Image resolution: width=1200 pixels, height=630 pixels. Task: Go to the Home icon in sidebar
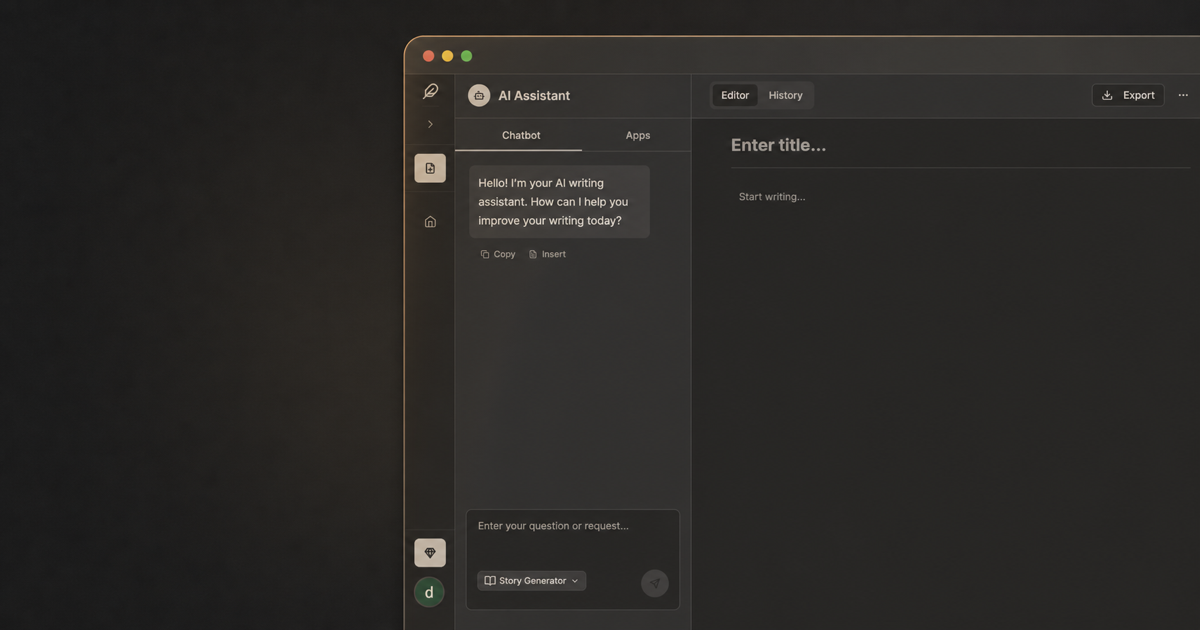coord(430,222)
